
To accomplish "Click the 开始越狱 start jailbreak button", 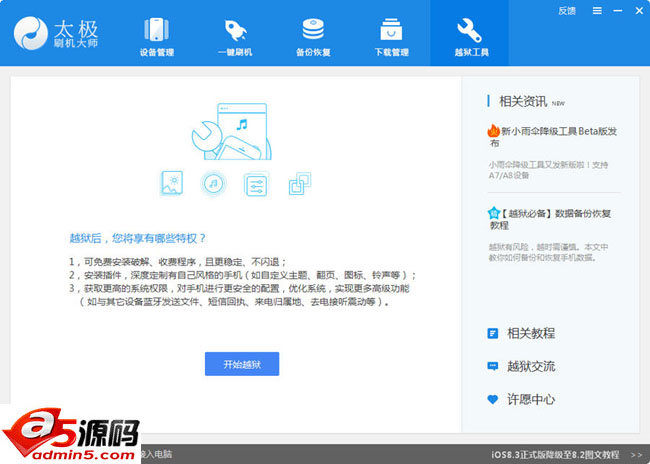I will pyautogui.click(x=242, y=363).
